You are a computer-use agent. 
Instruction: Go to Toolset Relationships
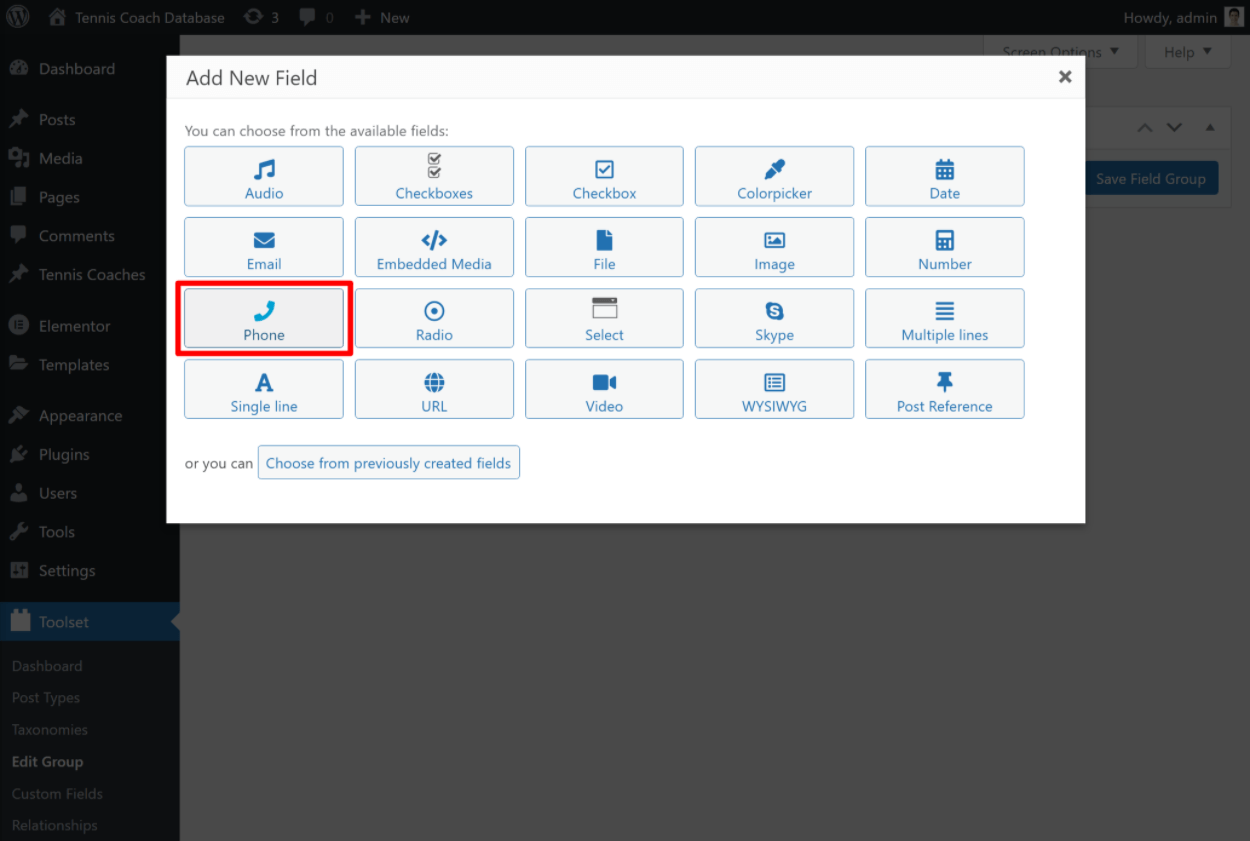point(55,826)
